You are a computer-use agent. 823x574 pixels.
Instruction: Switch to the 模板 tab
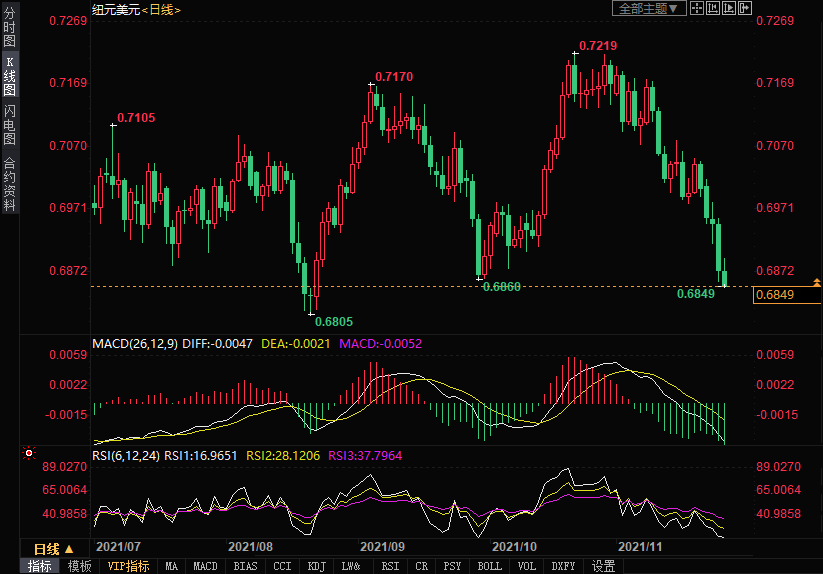(x=79, y=566)
